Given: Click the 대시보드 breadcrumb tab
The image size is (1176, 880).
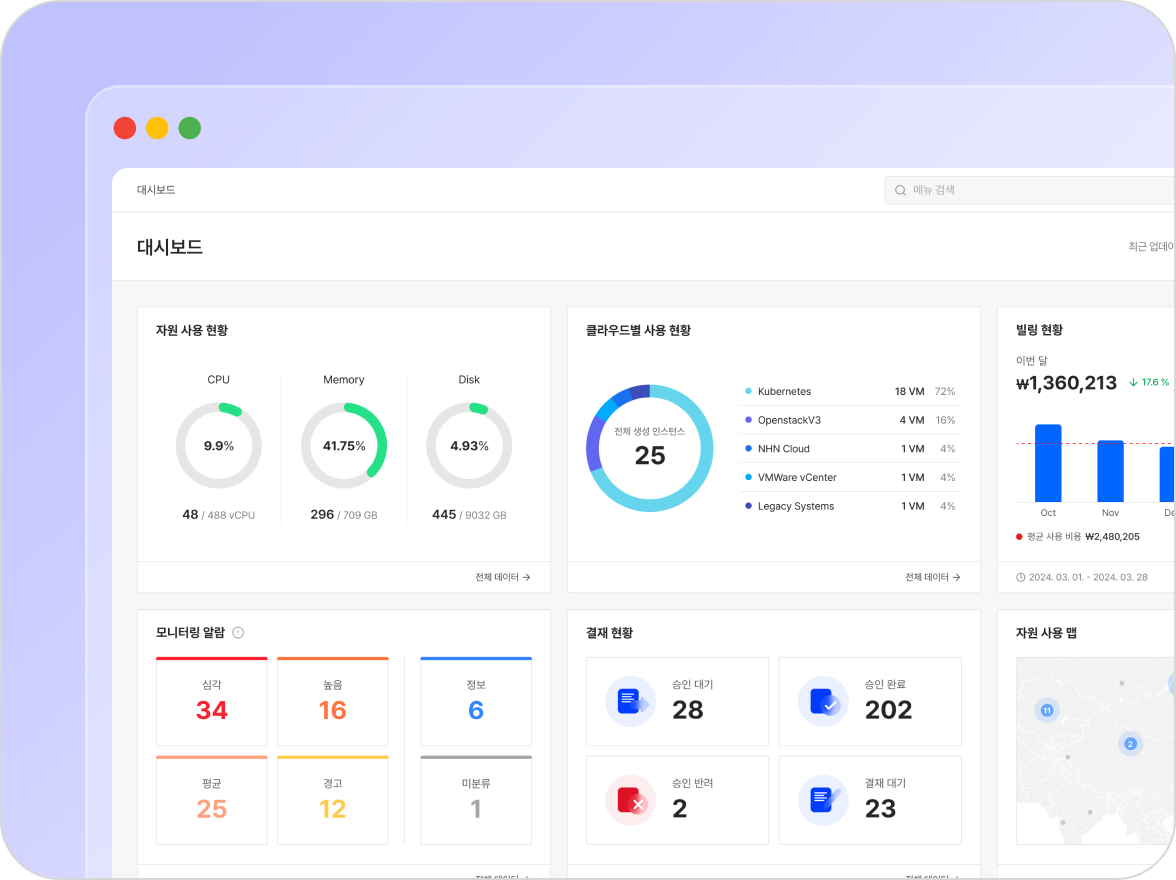Looking at the screenshot, I should pyautogui.click(x=156, y=190).
